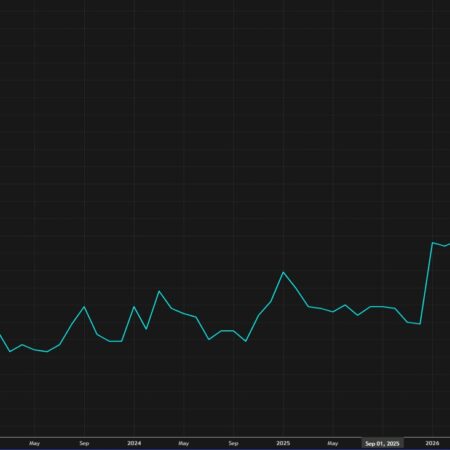Click the early 2025 peak on the line
450x450 pixels.
click(283, 273)
